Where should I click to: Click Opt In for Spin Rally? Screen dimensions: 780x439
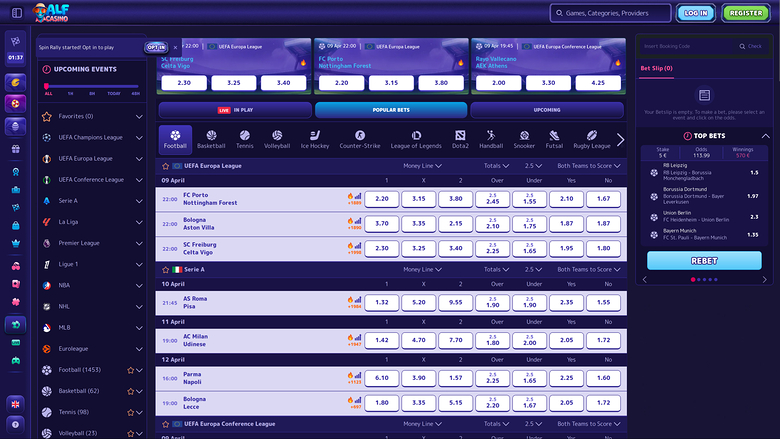pyautogui.click(x=156, y=47)
